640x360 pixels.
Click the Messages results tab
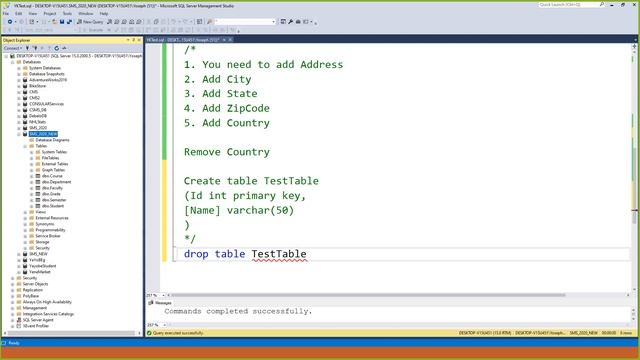click(x=160, y=303)
